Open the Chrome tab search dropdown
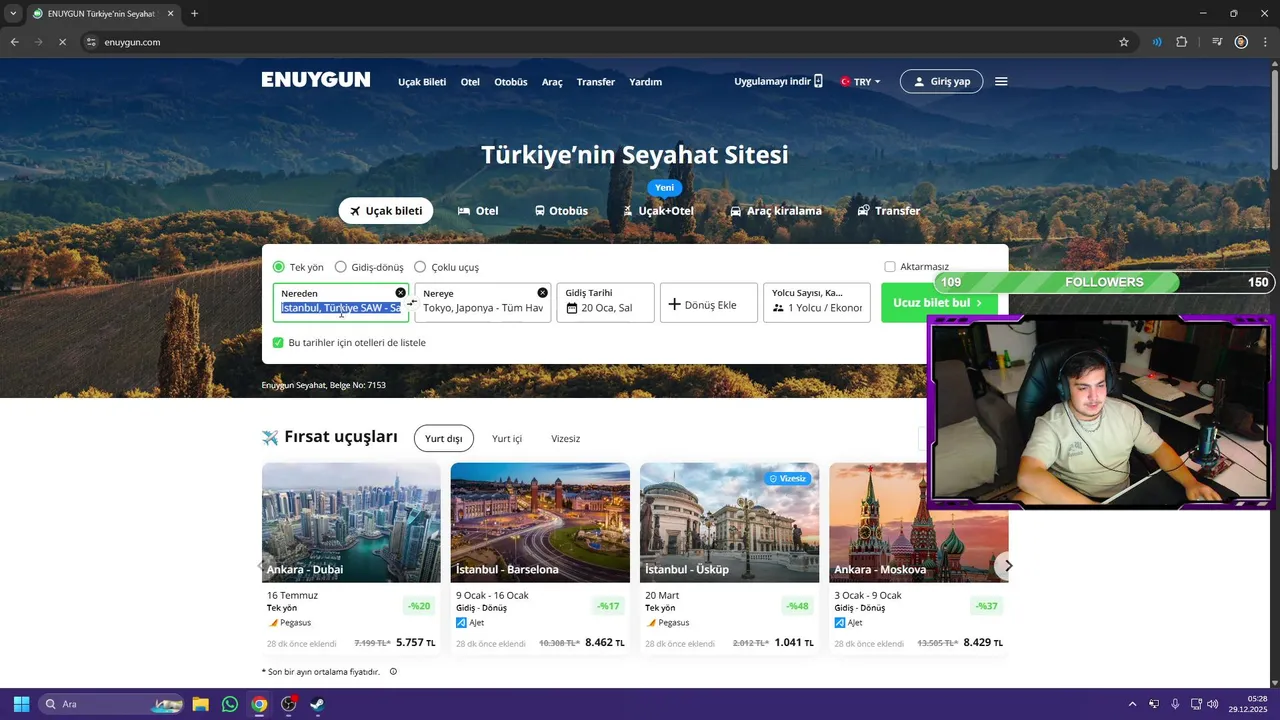 (13, 13)
